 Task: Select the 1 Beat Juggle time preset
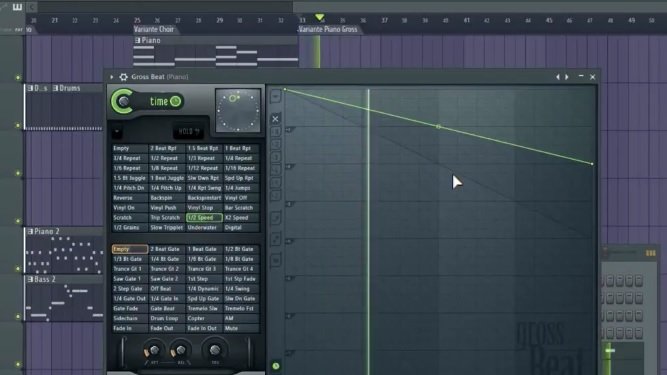[167, 178]
